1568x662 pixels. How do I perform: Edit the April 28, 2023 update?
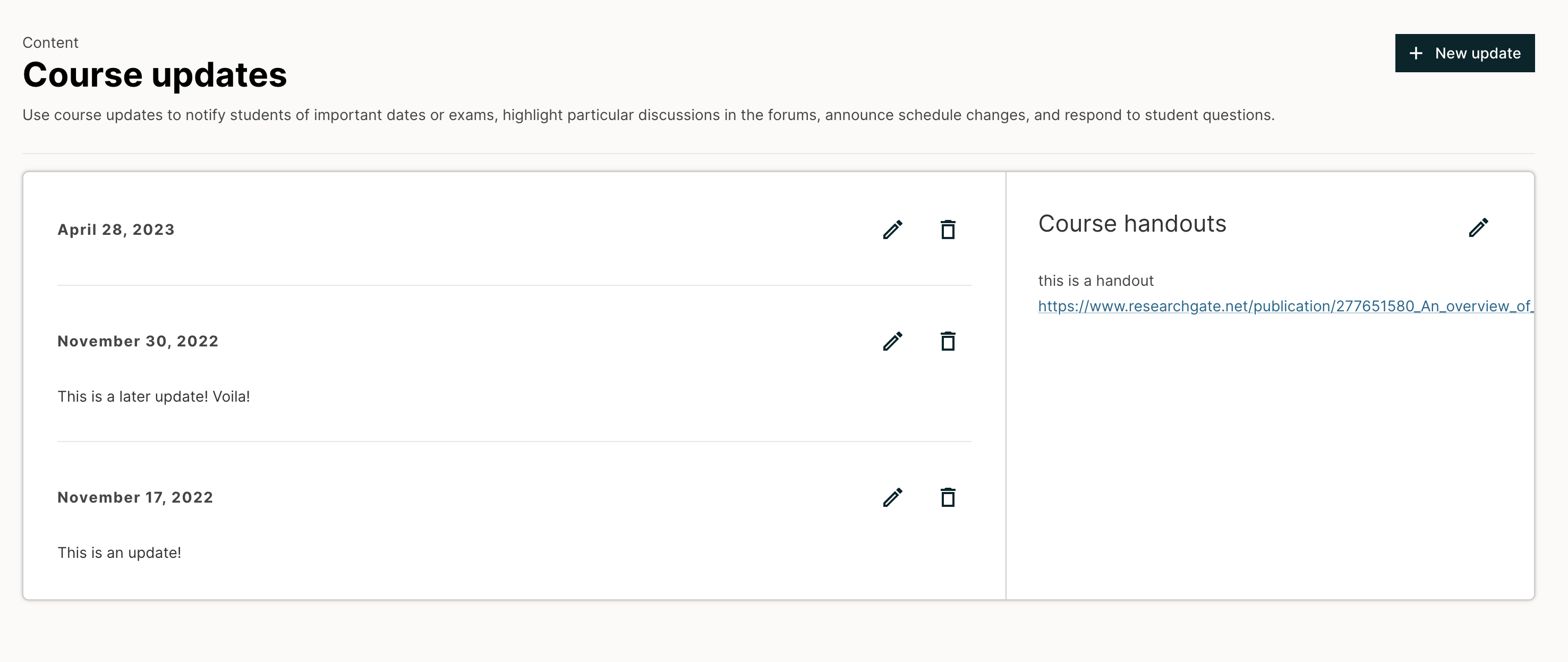coord(892,230)
